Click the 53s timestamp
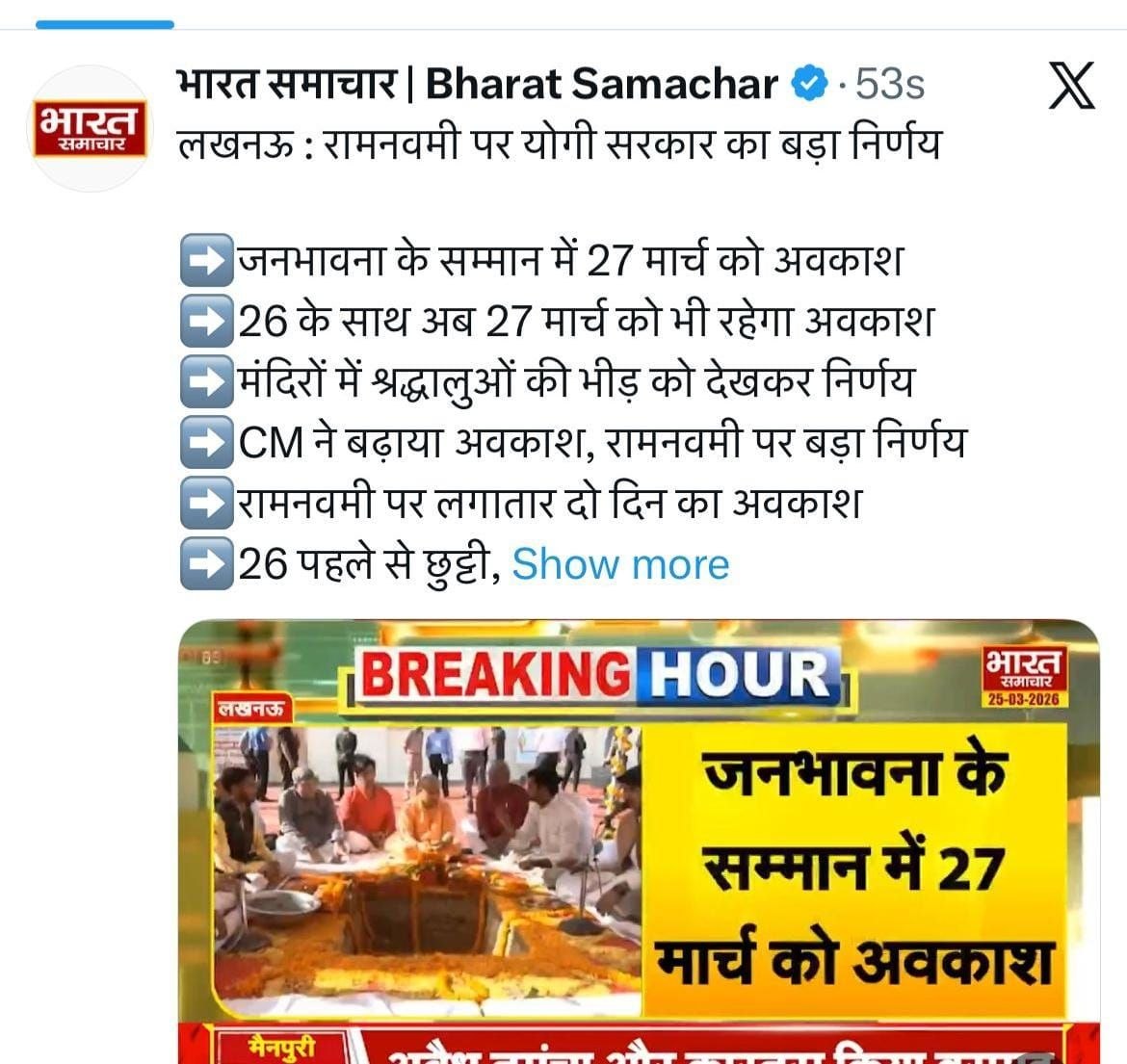Screen dimensions: 1127x1064 coord(890,84)
